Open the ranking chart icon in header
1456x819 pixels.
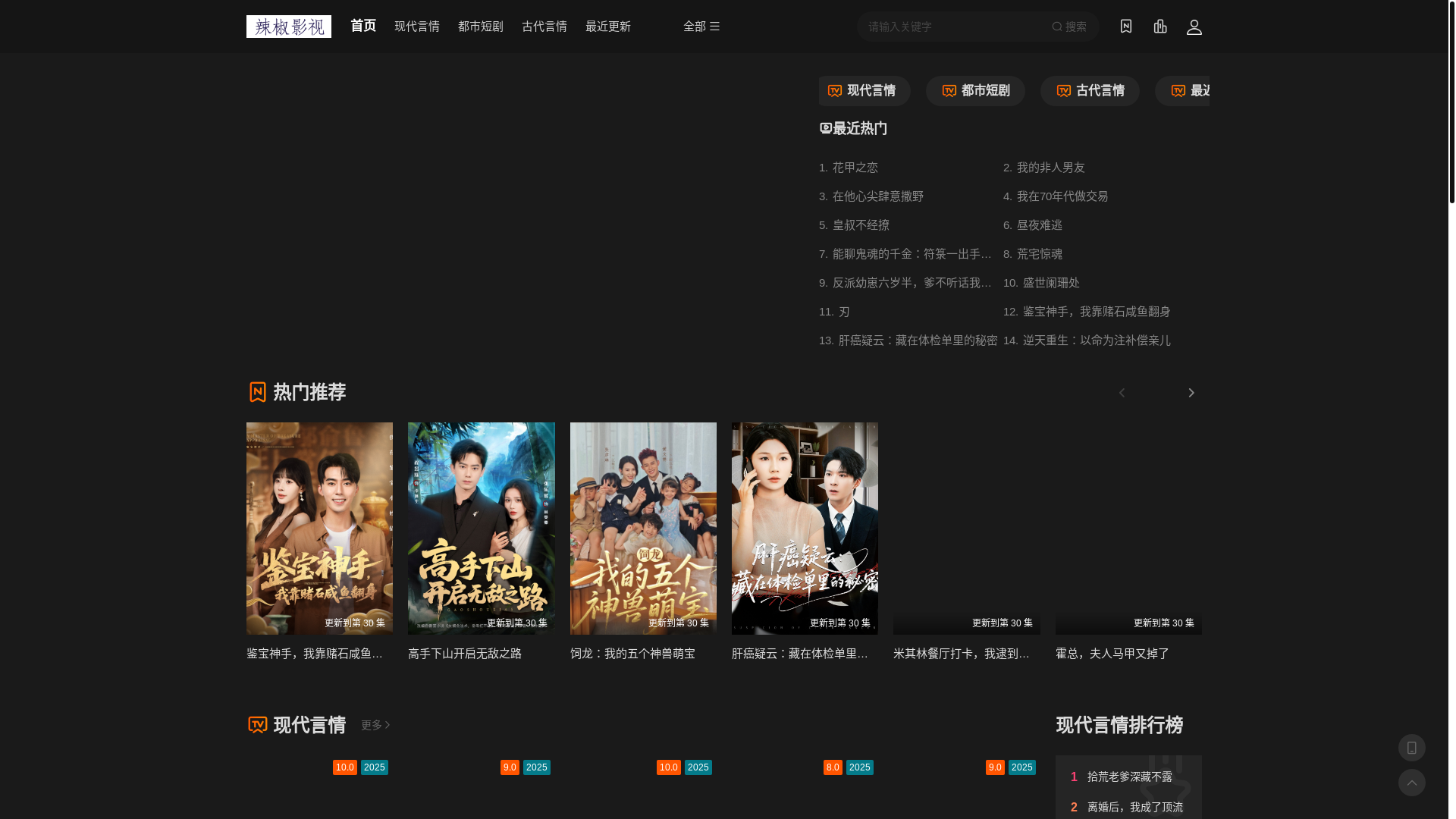coord(1160,27)
